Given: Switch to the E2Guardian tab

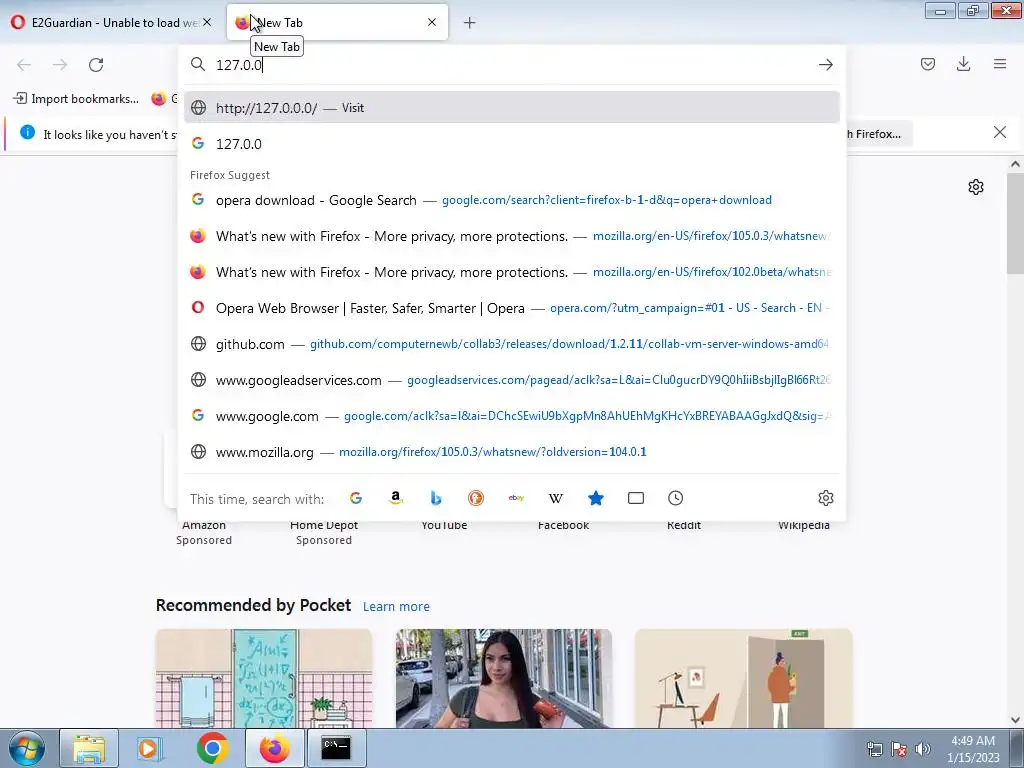Looking at the screenshot, I should pos(111,22).
